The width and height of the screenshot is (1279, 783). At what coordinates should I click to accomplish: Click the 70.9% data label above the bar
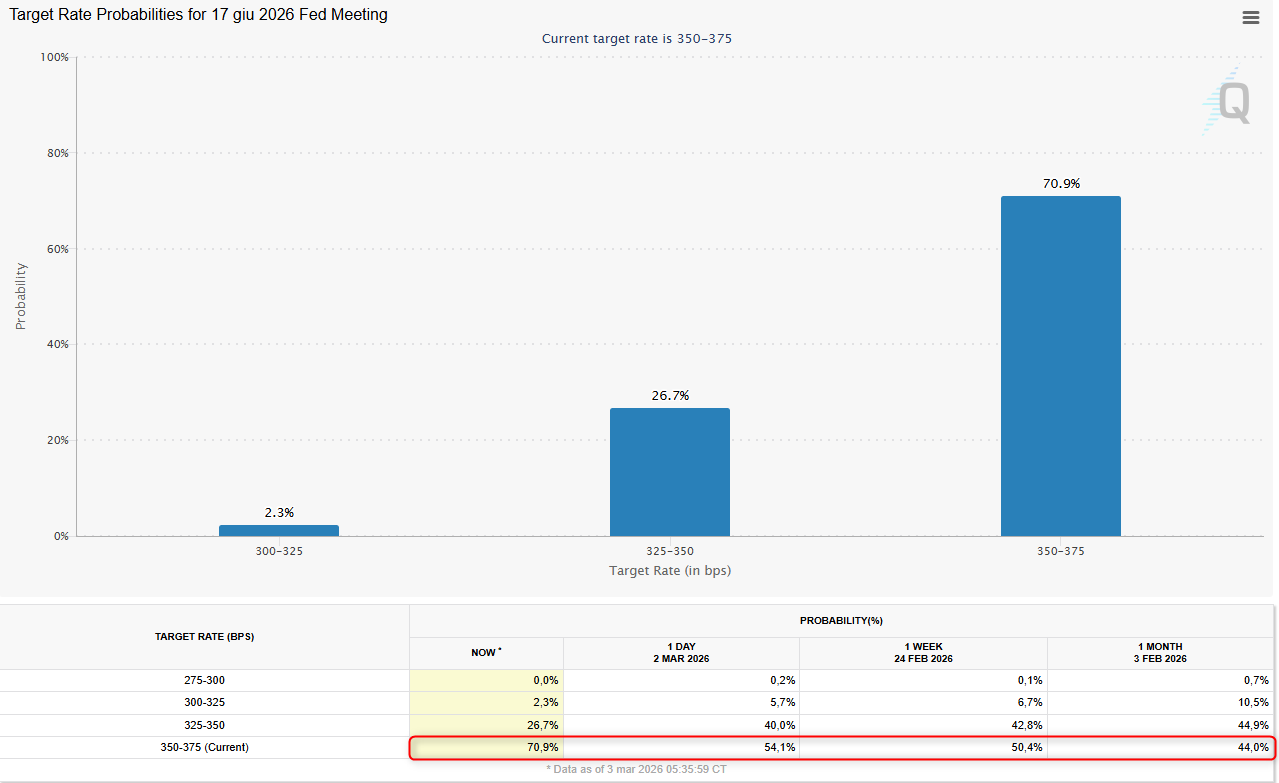click(1060, 184)
